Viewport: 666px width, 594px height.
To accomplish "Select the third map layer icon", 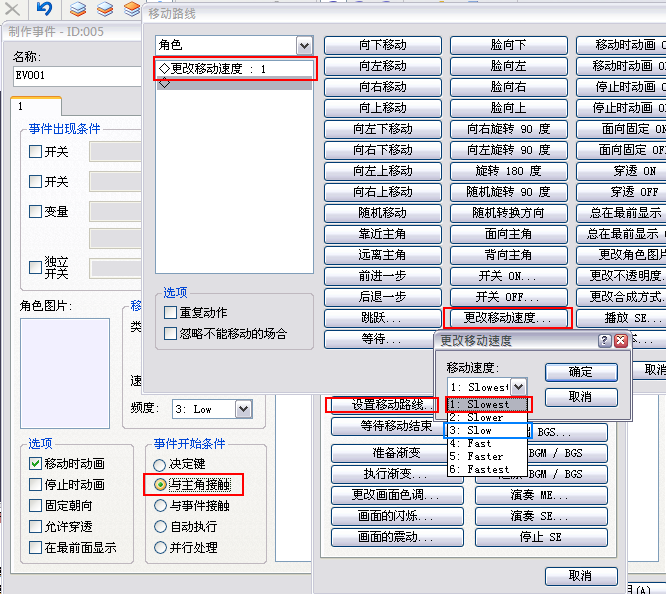I will tap(132, 8).
